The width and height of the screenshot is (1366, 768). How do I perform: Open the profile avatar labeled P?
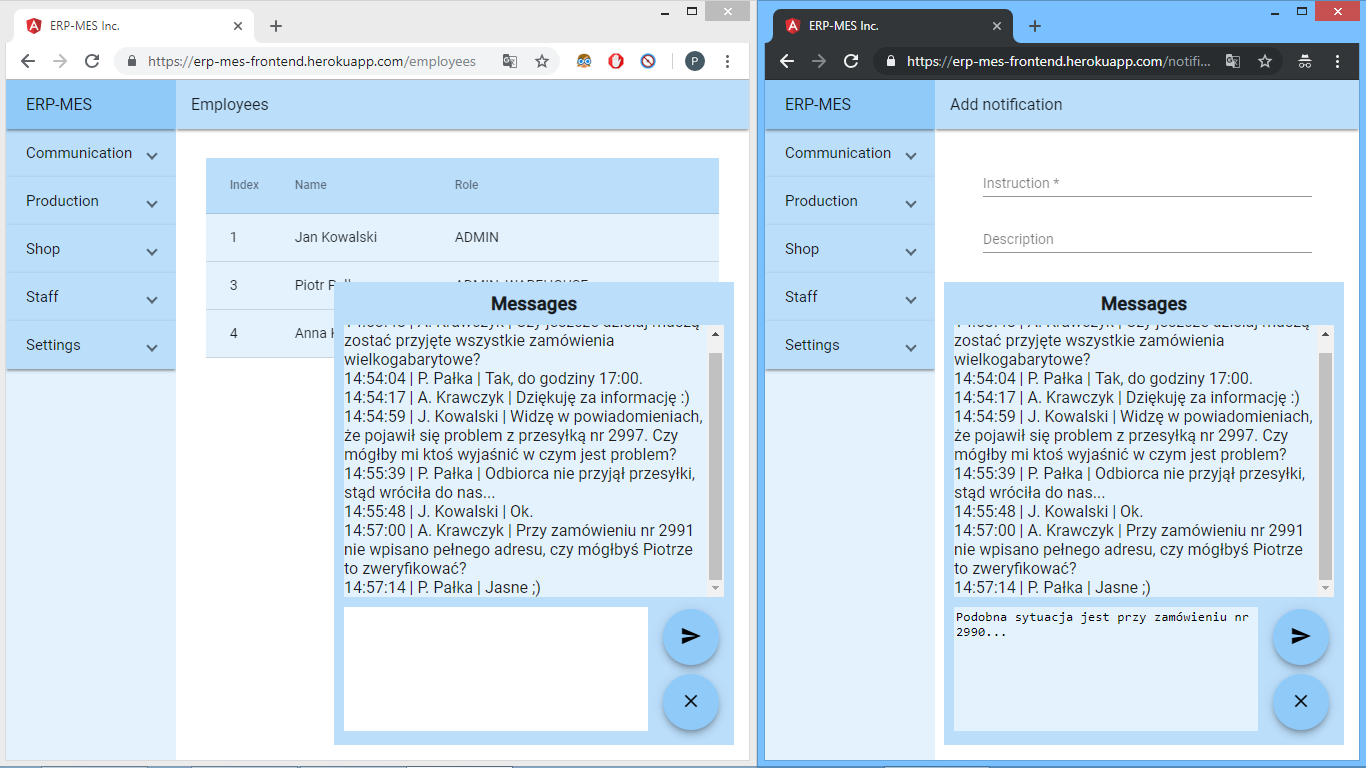695,61
